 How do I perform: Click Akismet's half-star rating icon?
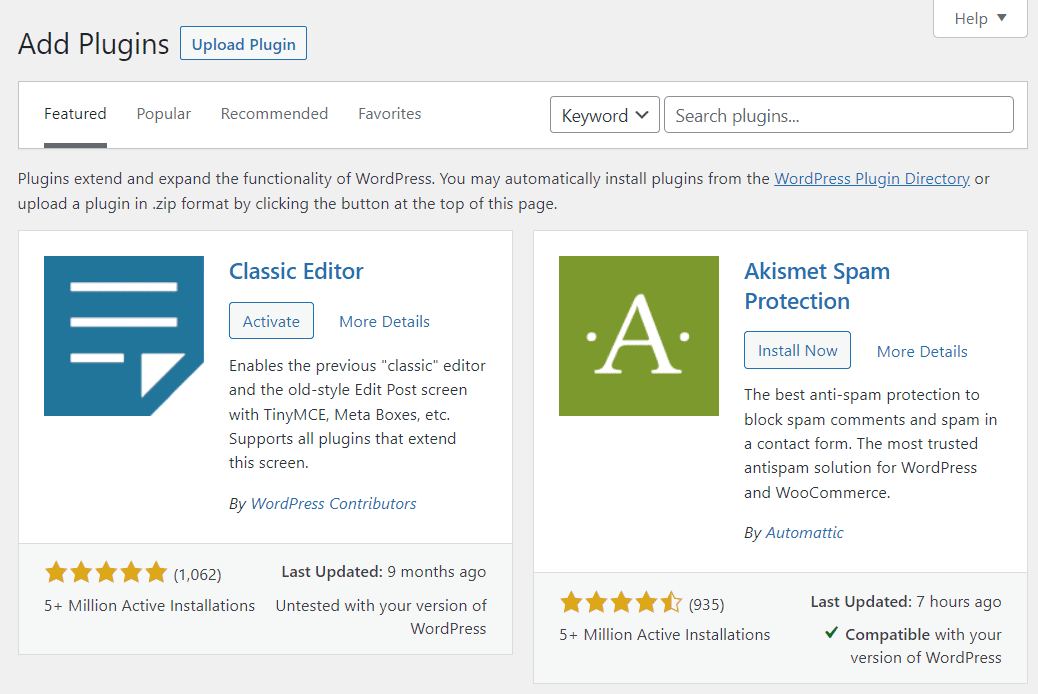(x=671, y=602)
